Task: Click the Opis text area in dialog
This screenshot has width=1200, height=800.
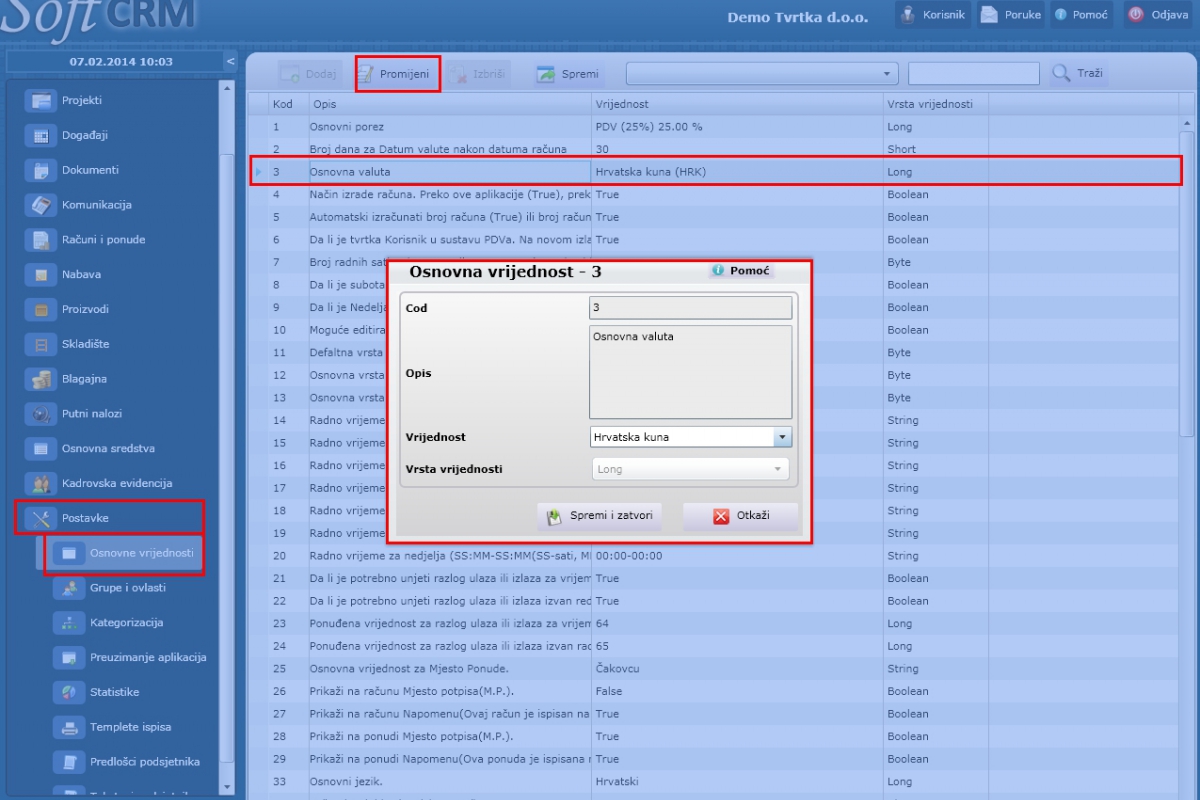Action: 690,372
